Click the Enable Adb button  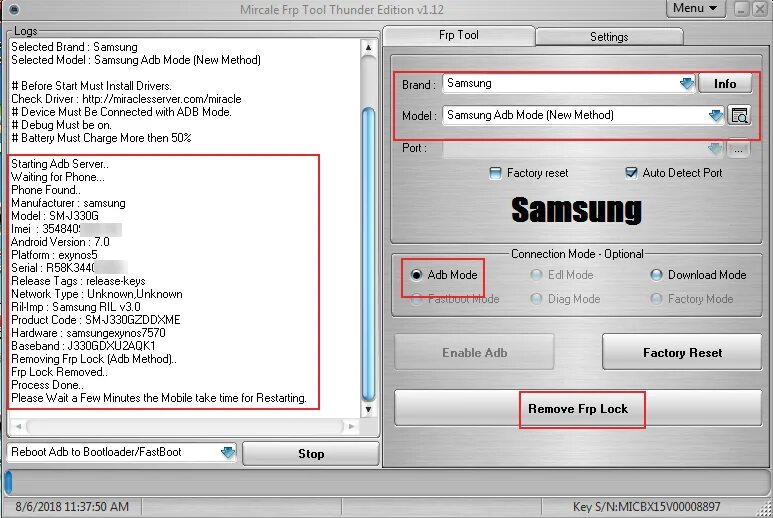[x=474, y=352]
